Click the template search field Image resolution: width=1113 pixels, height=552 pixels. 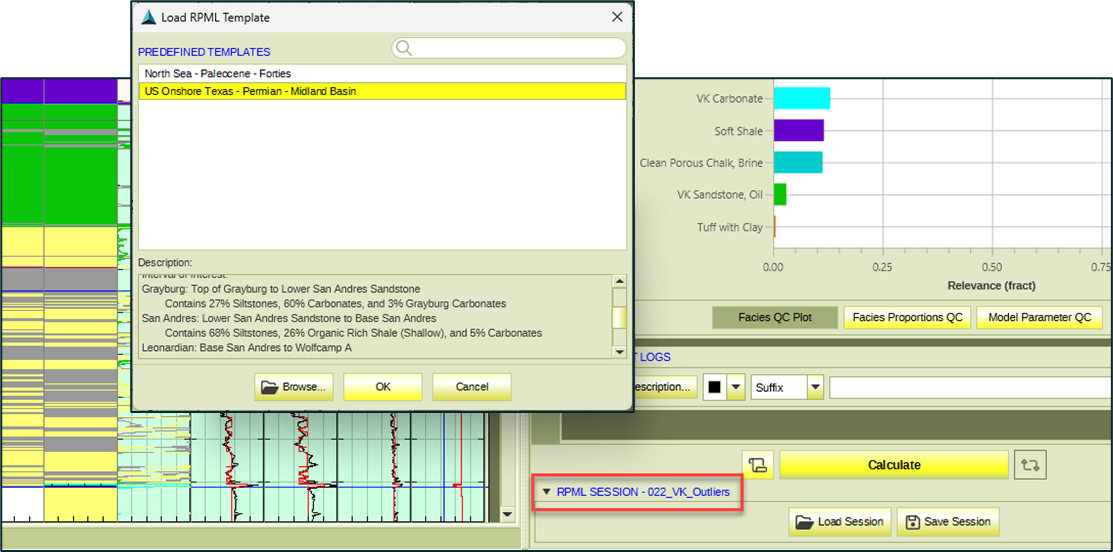coord(510,48)
